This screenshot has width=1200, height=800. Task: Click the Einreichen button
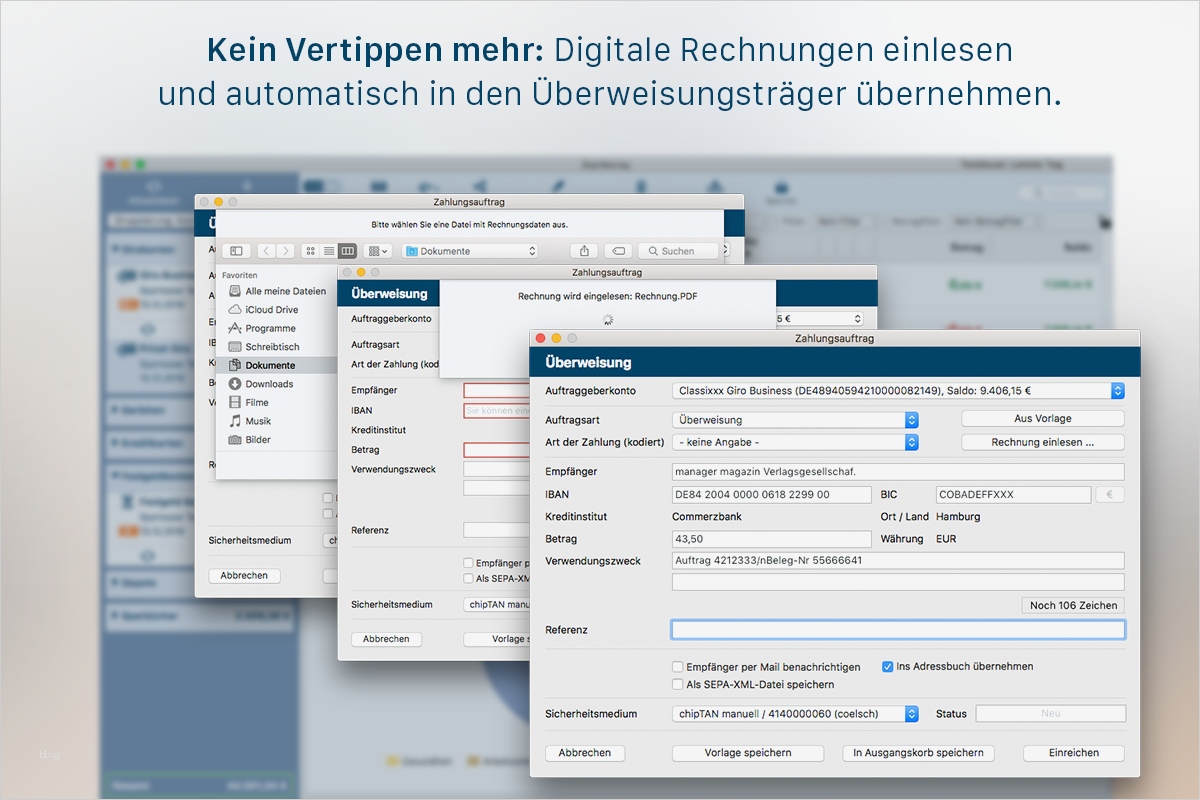click(1073, 753)
